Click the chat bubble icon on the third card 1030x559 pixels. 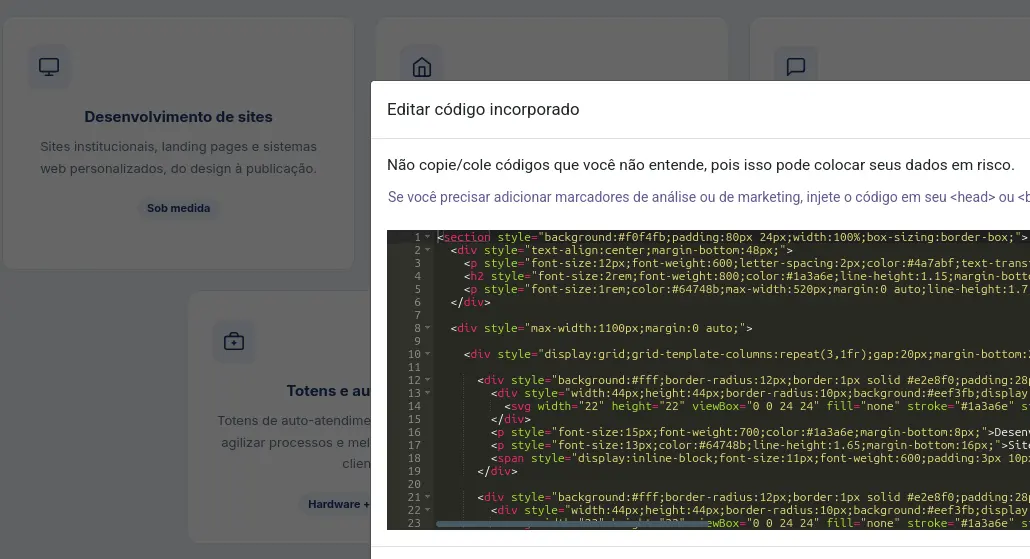click(795, 66)
